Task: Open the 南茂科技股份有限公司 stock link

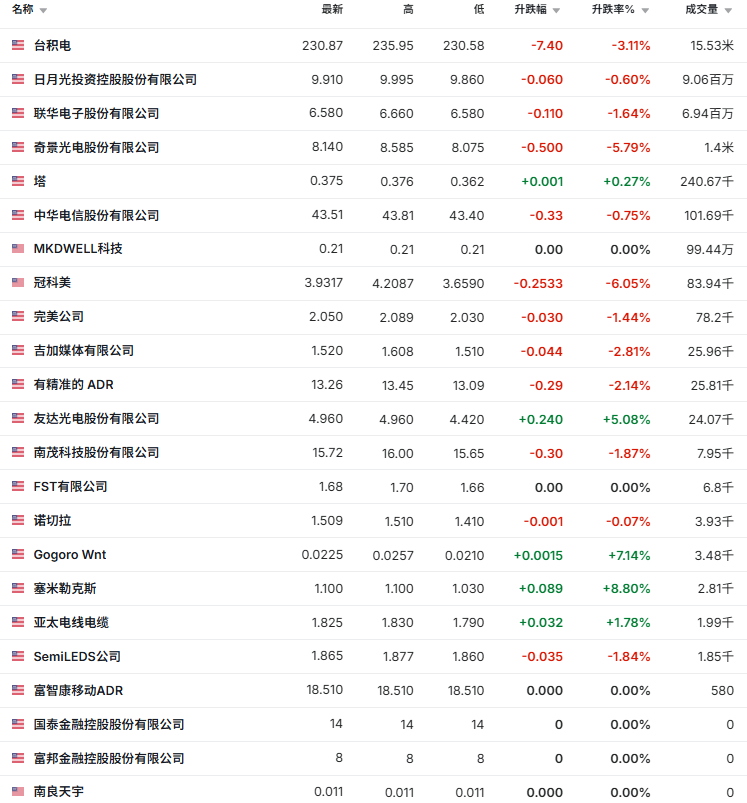Action: (96, 453)
